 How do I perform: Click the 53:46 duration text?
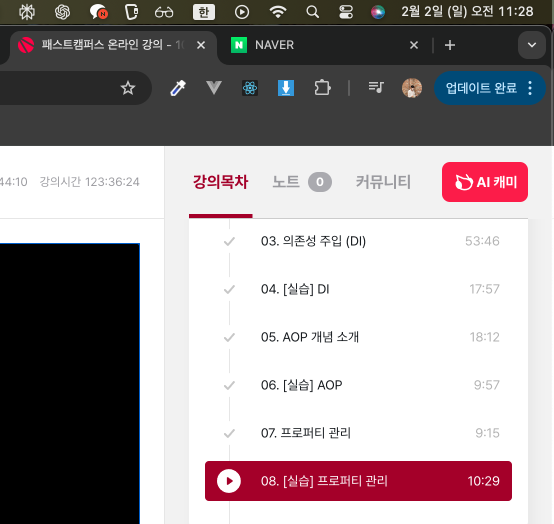[482, 241]
